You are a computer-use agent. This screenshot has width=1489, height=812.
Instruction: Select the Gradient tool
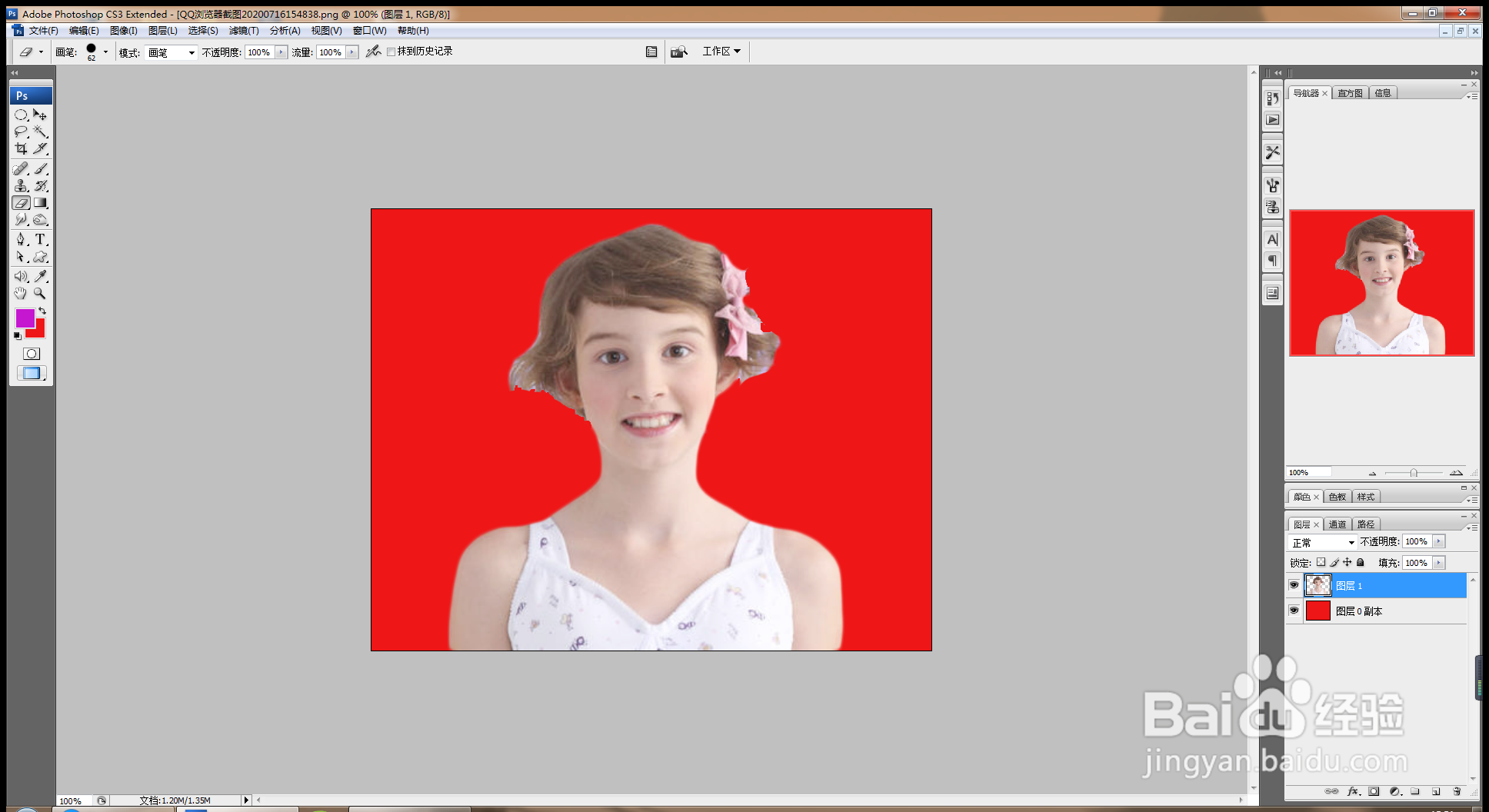click(41, 203)
